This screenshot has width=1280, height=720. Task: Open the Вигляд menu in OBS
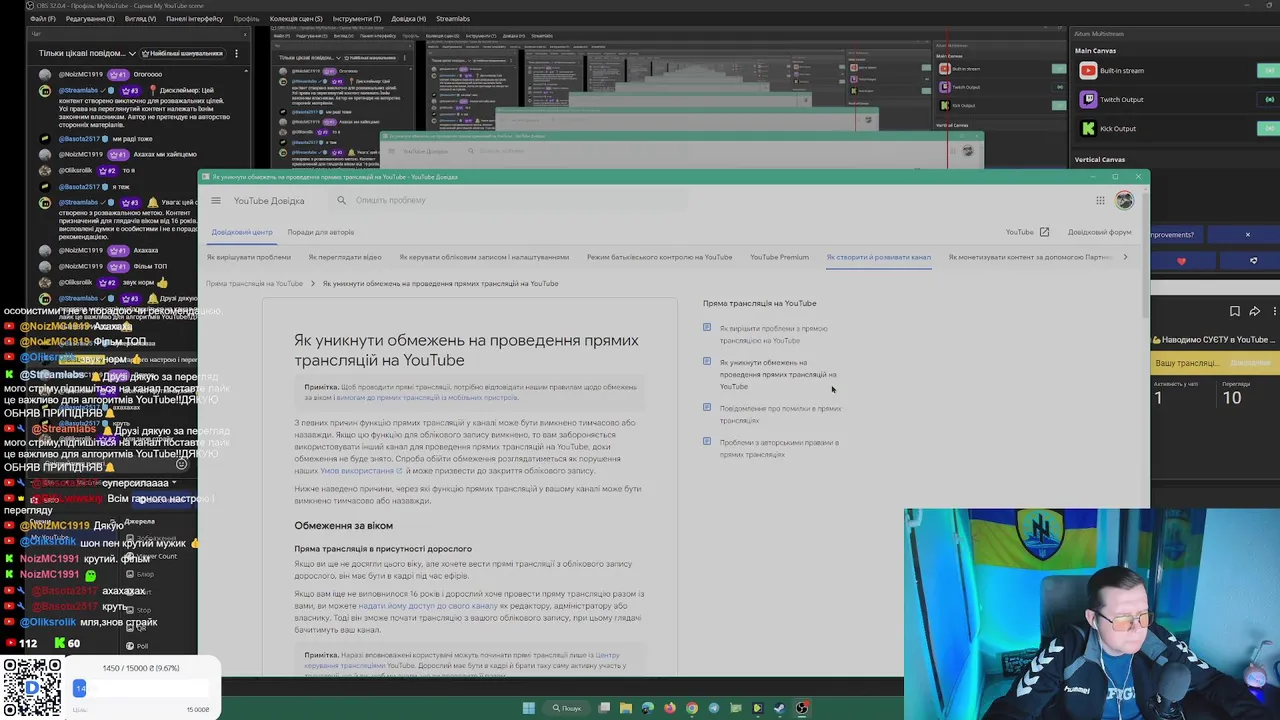click(141, 18)
